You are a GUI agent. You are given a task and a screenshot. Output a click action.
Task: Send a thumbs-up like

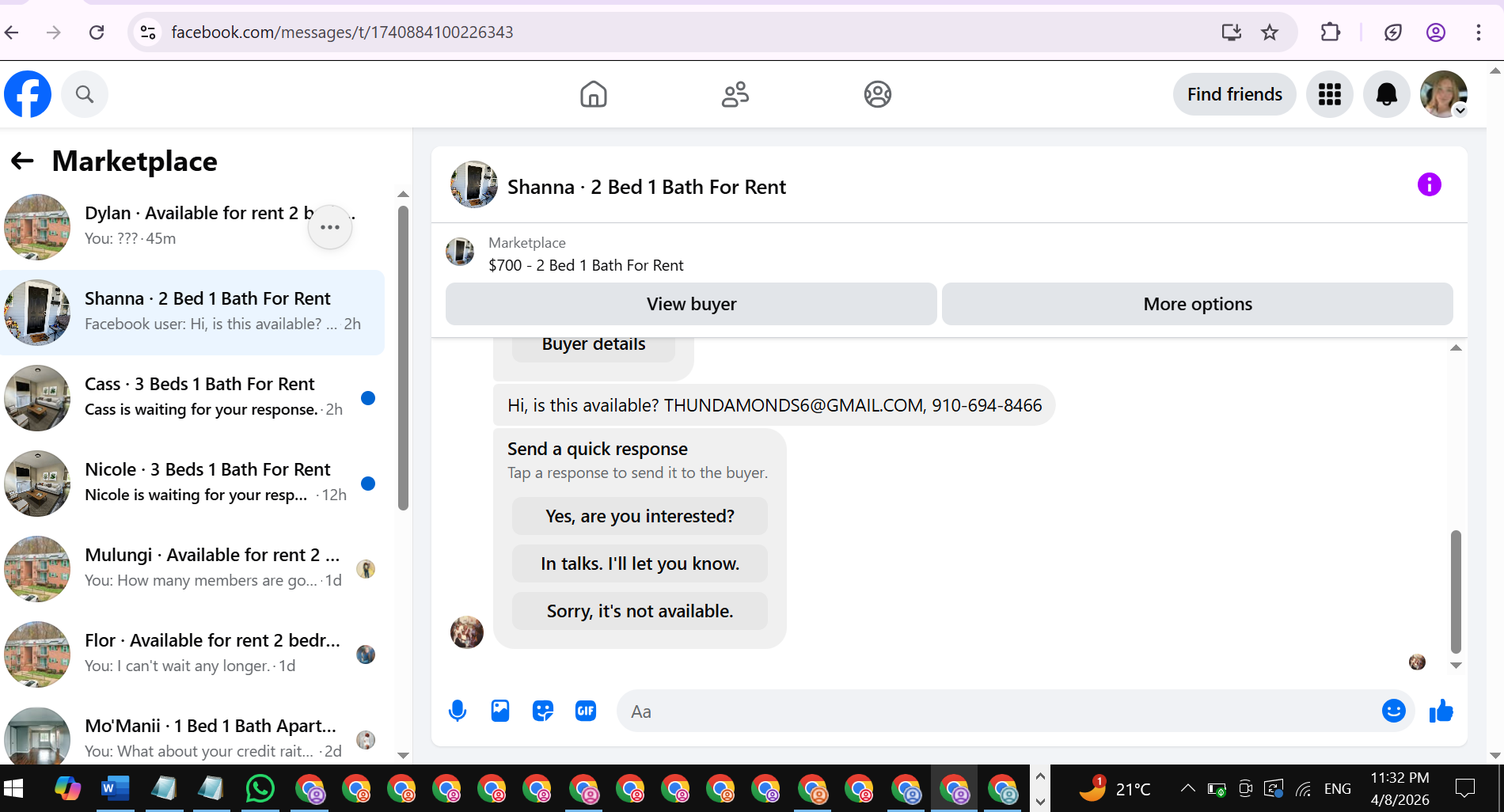click(x=1441, y=711)
